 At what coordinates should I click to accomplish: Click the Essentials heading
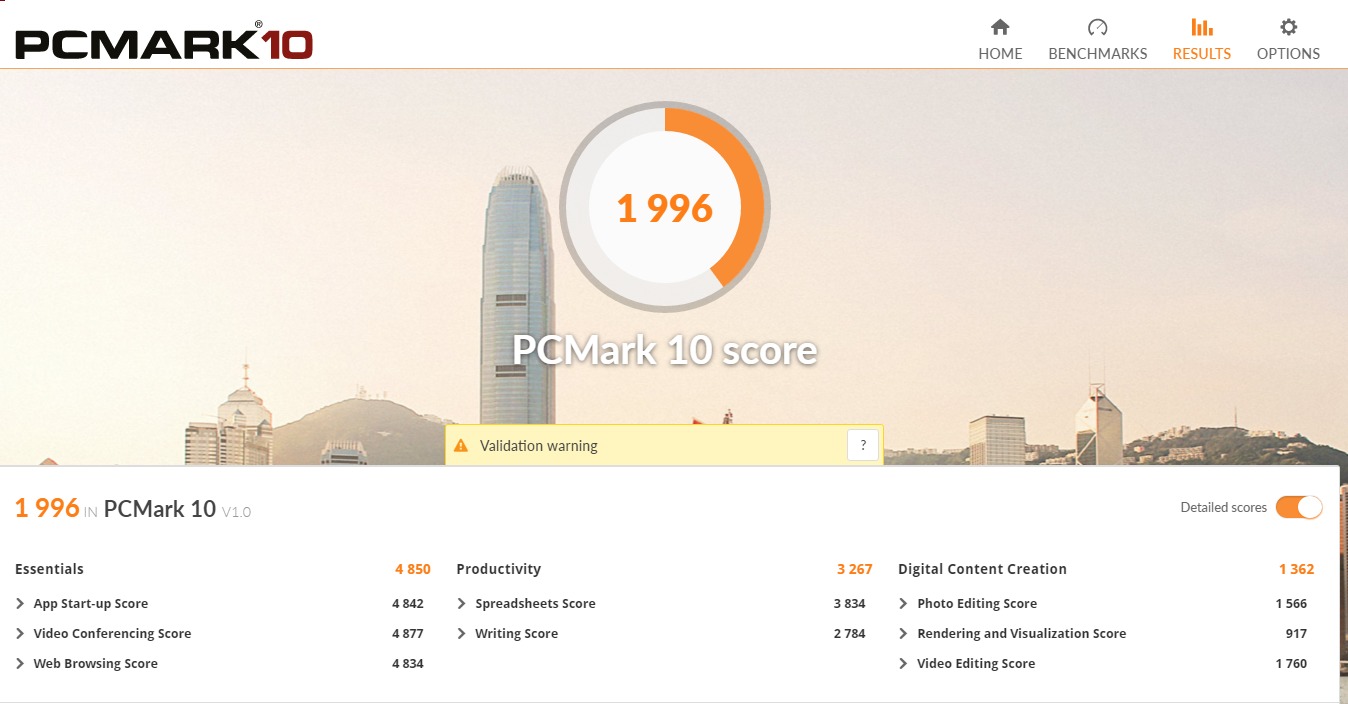(x=49, y=569)
